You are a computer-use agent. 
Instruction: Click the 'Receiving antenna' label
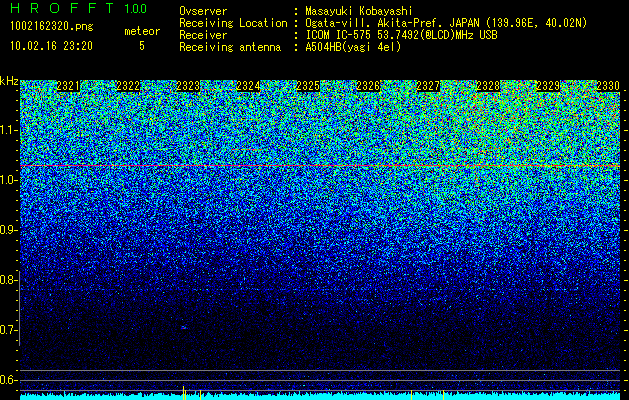(x=230, y=47)
